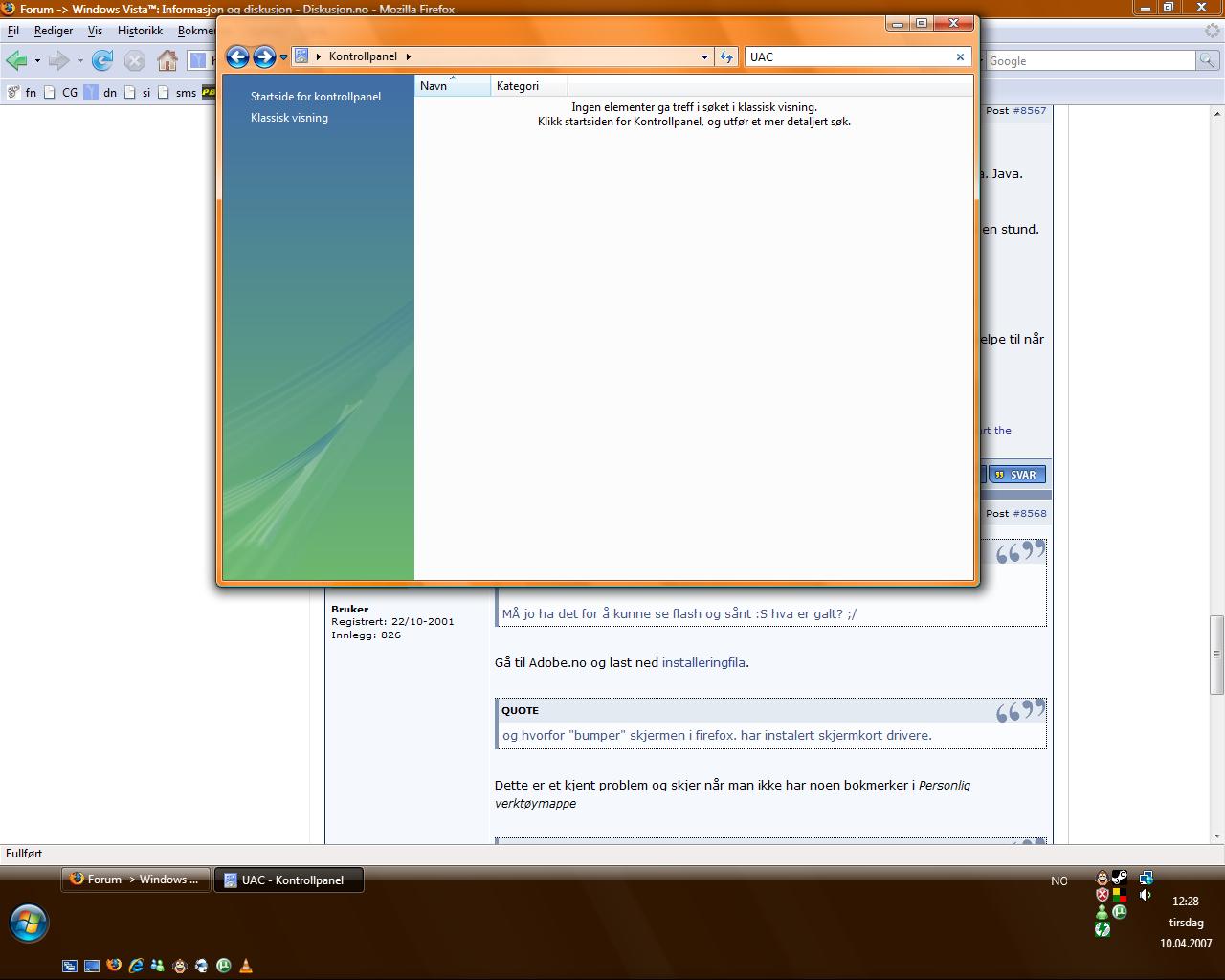
Task: Click the Firefox grey Forward arrow
Action: pos(59,61)
